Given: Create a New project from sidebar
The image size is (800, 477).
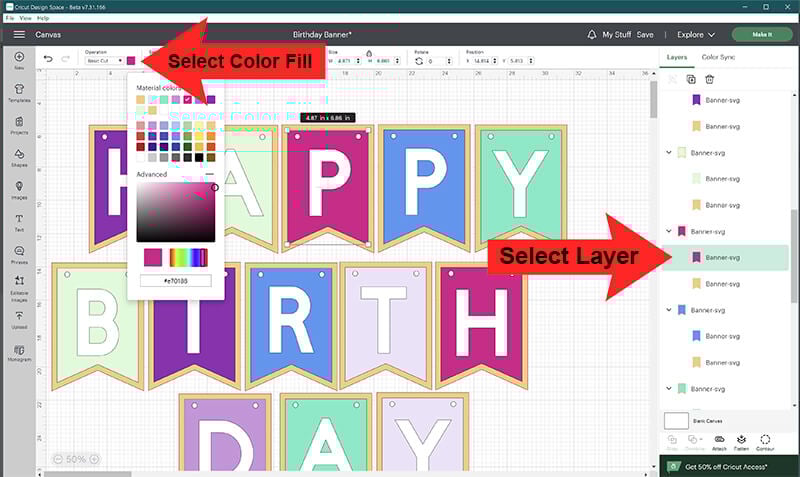Looking at the screenshot, I should coord(19,60).
